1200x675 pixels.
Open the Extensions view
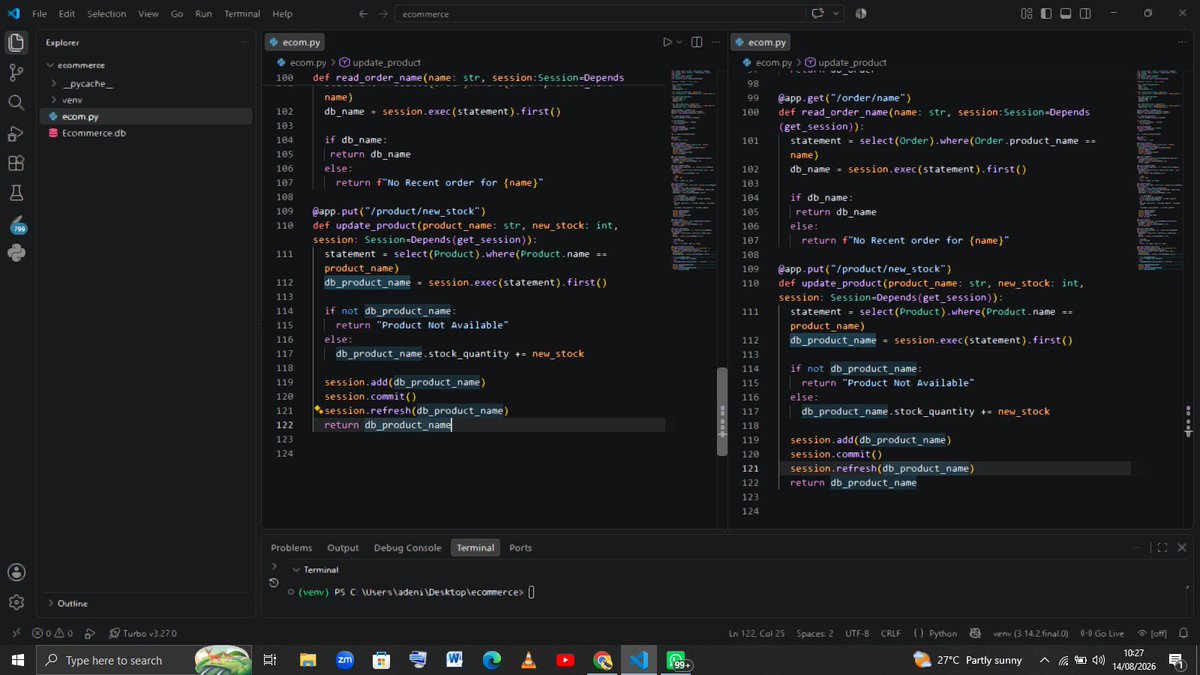[x=16, y=163]
